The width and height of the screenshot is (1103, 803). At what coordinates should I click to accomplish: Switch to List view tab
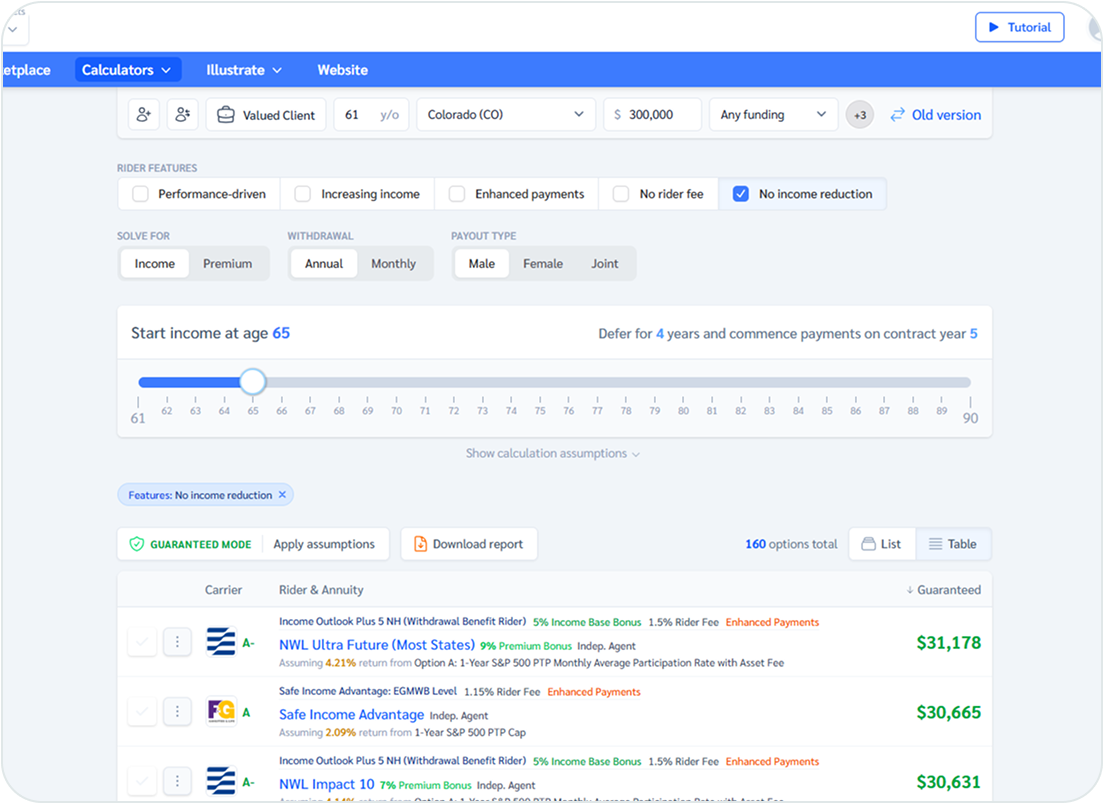pos(882,544)
